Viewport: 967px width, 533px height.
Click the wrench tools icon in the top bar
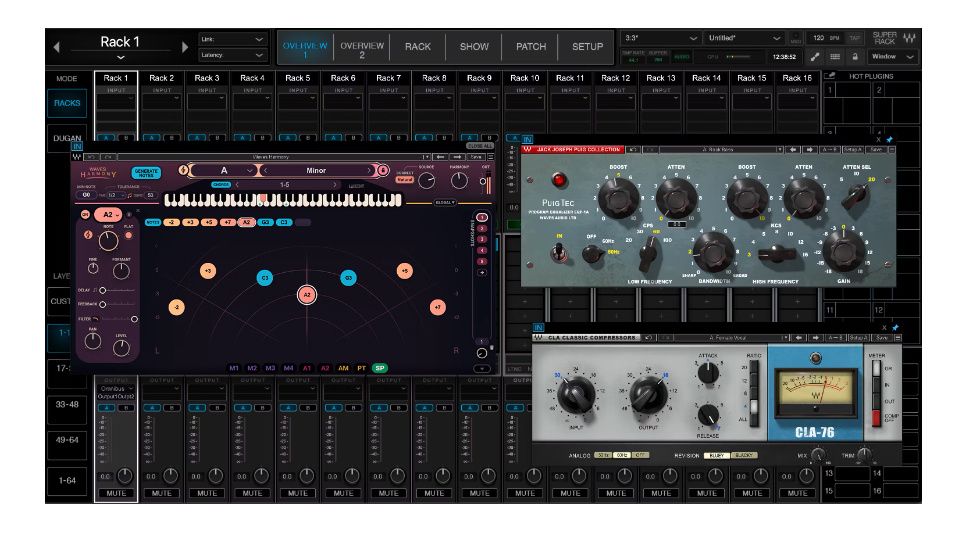(x=815, y=57)
